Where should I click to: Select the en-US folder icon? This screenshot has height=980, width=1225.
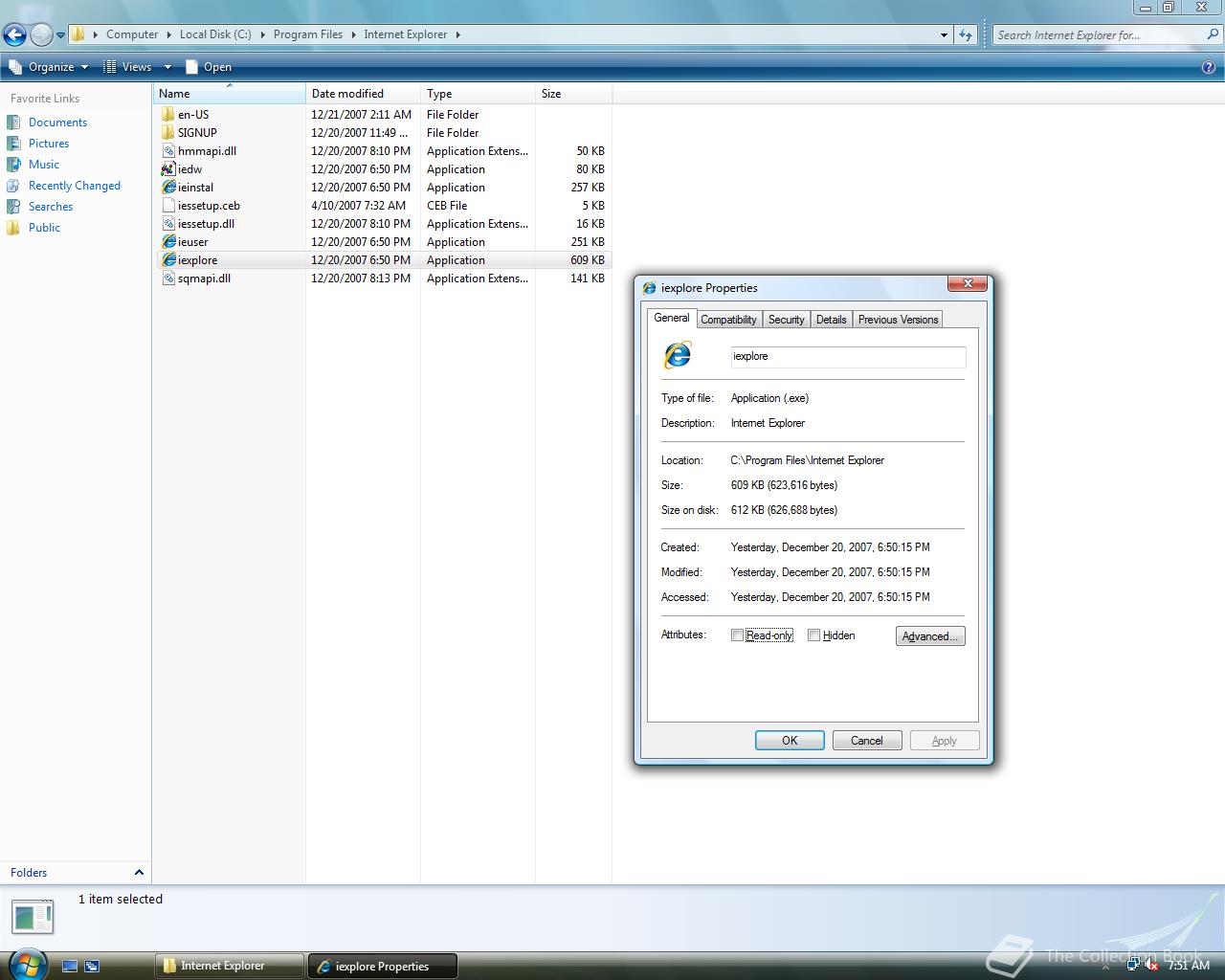tap(168, 115)
